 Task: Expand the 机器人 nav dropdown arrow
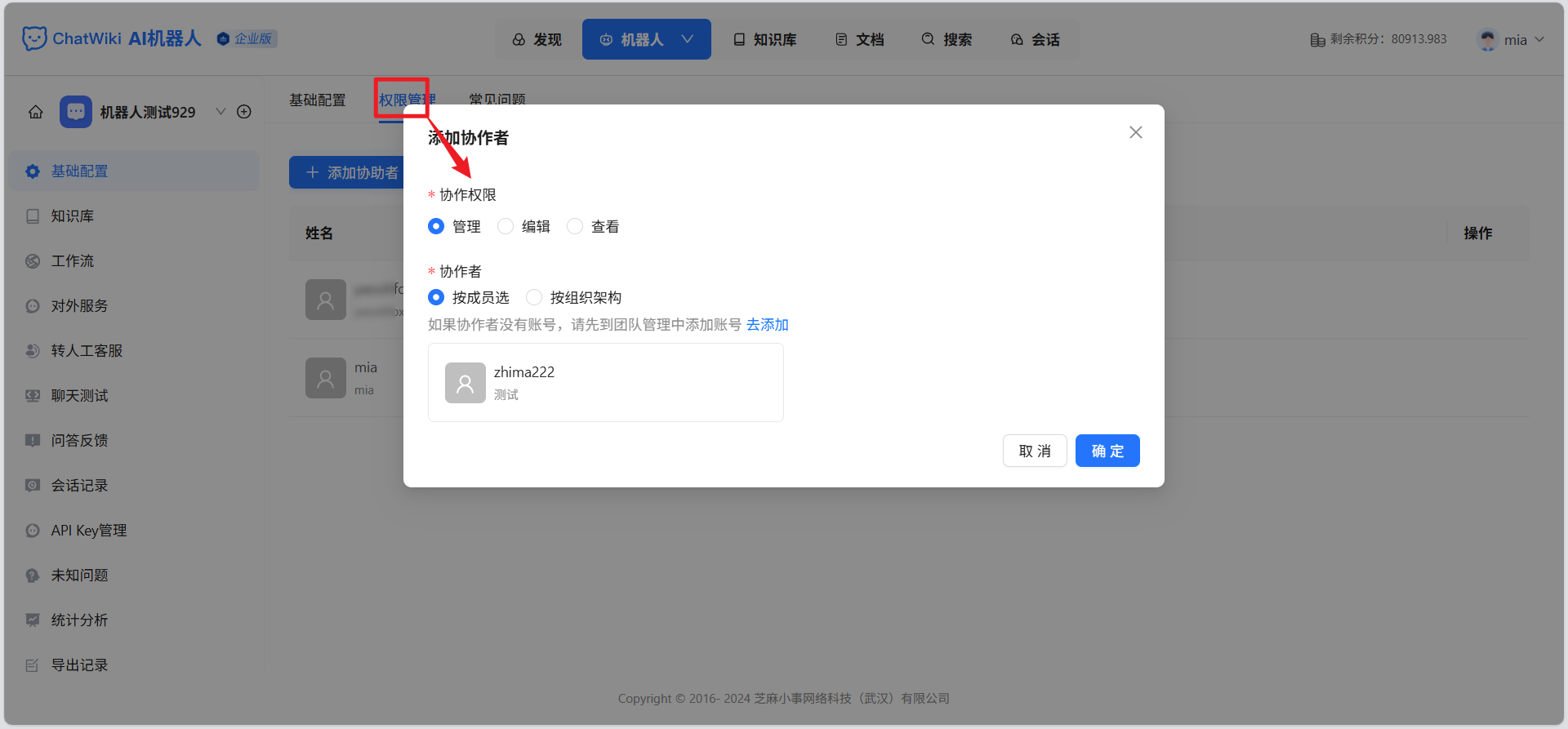tap(688, 39)
